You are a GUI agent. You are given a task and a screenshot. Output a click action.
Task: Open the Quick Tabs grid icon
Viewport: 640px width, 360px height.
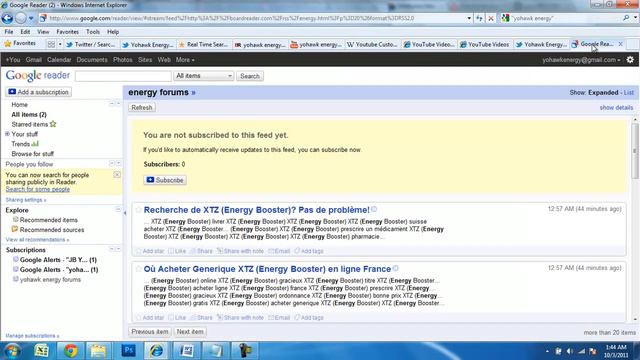coord(51,44)
